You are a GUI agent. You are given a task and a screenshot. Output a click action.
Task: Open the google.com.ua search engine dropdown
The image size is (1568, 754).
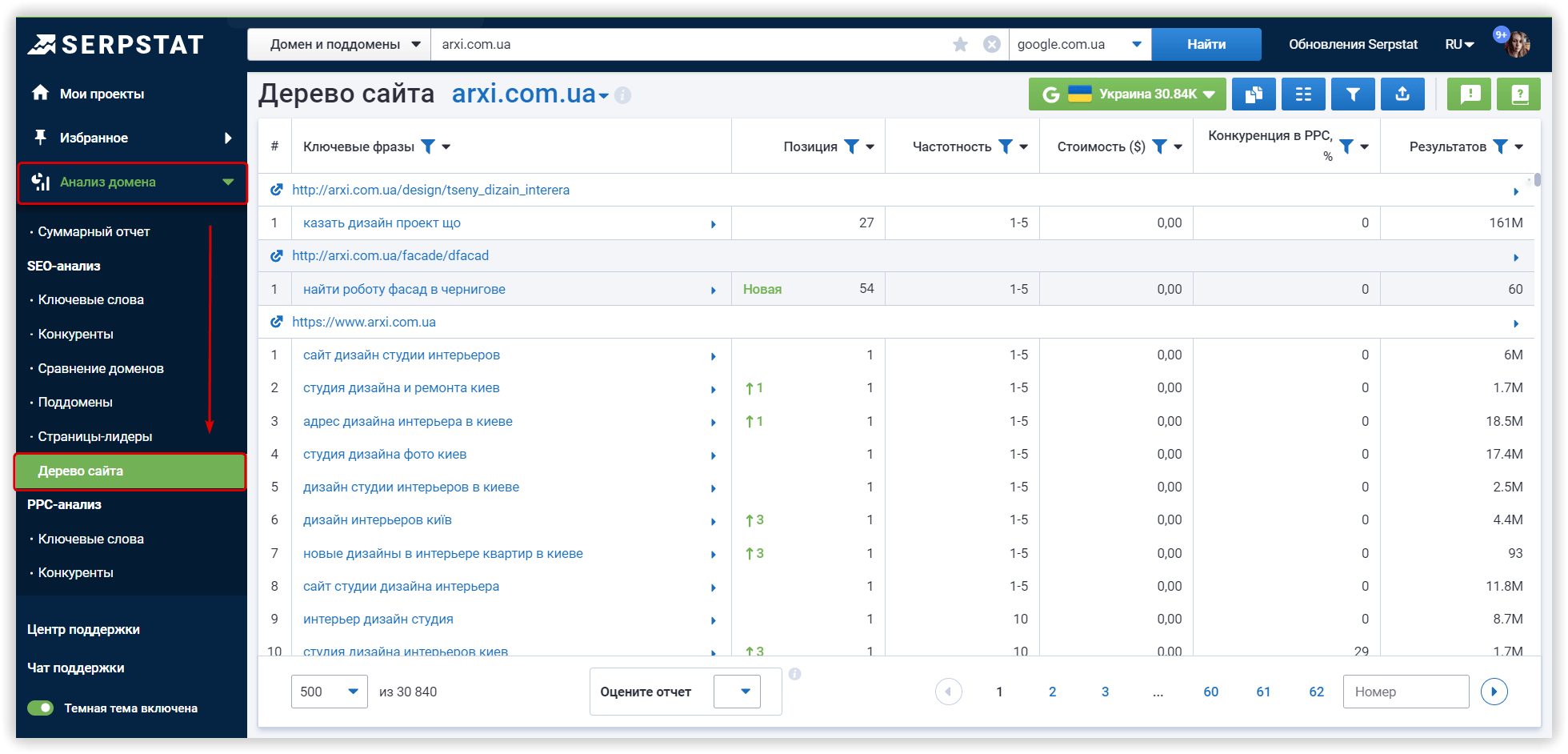(x=1079, y=45)
